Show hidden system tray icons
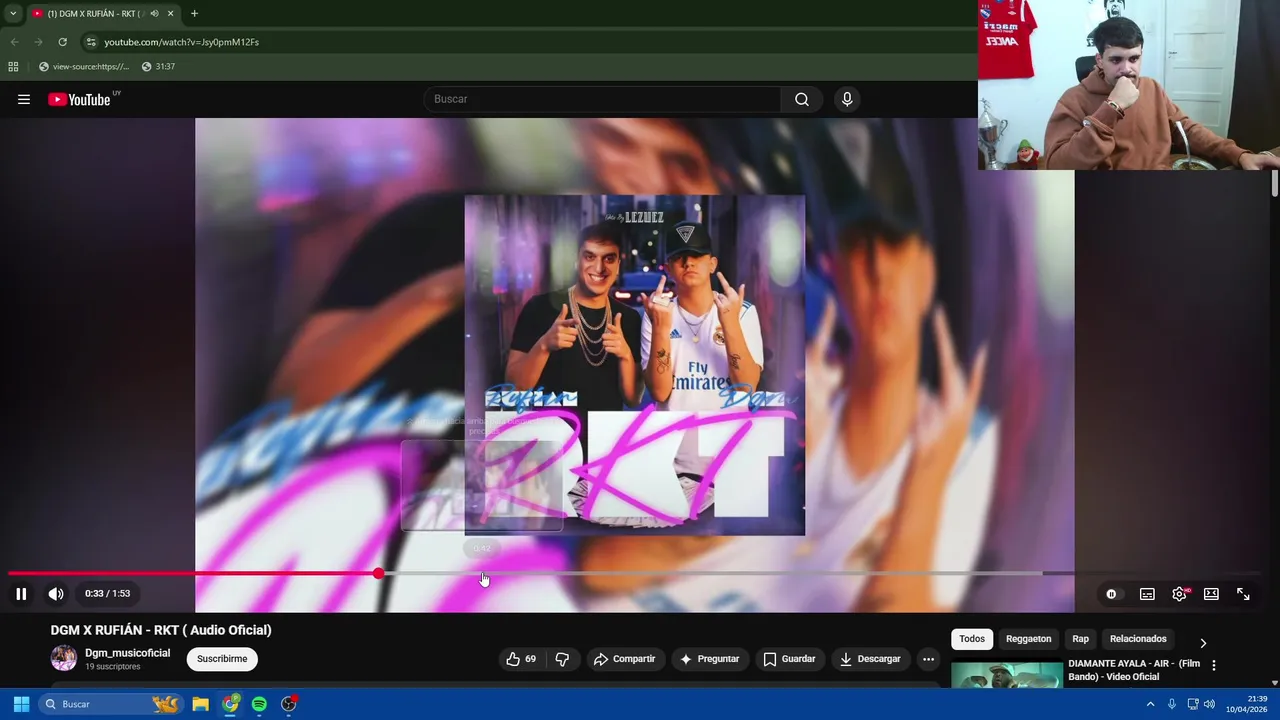This screenshot has height=720, width=1280. [x=1150, y=704]
